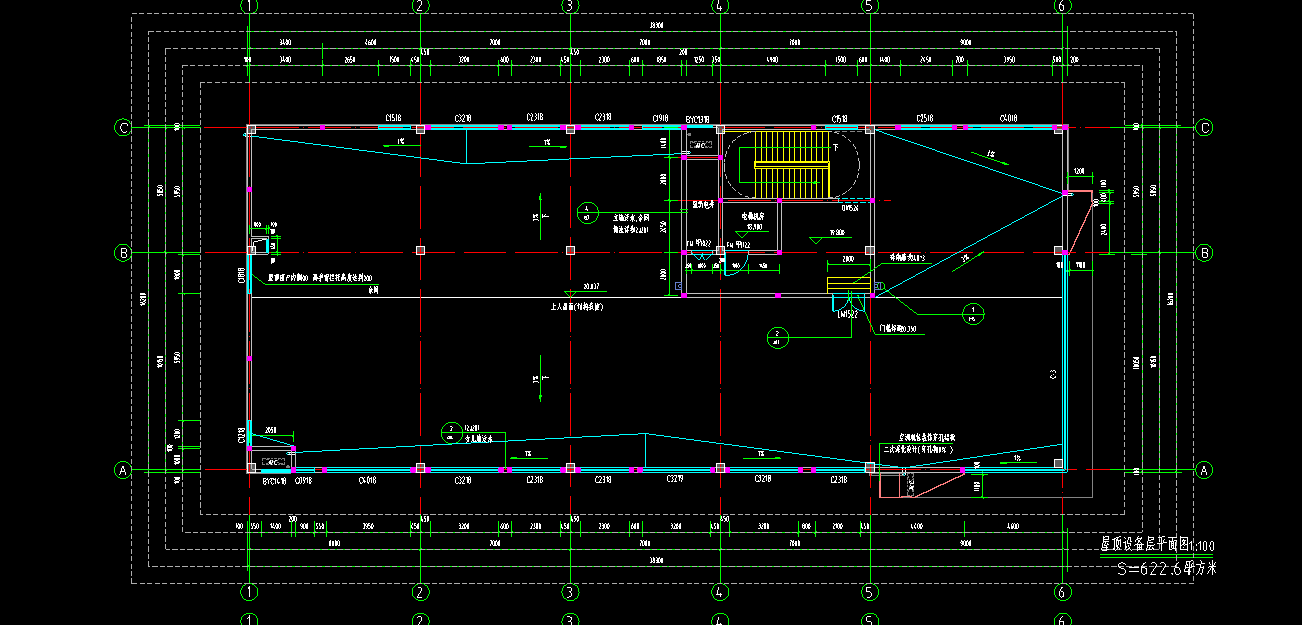
Task: Select the LM1522 door label
Action: click(848, 314)
